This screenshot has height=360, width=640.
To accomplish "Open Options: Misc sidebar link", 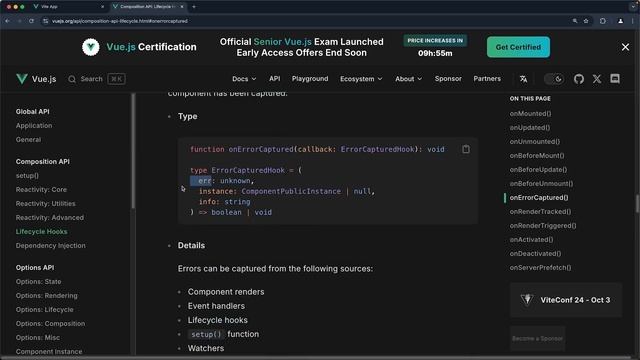I will point(38,337).
